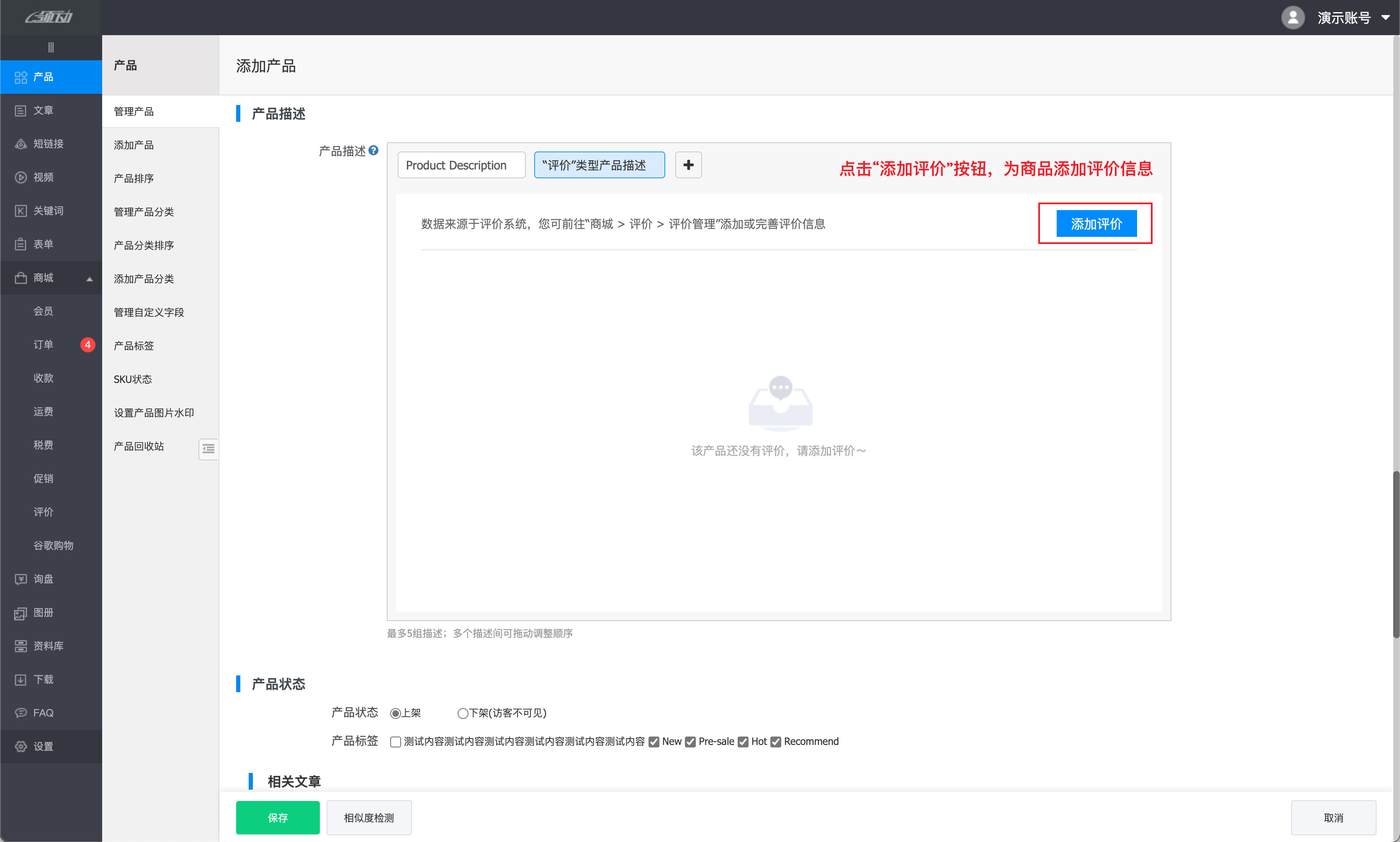Open the 视频 sidebar icon section
1400x842 pixels.
click(21, 177)
